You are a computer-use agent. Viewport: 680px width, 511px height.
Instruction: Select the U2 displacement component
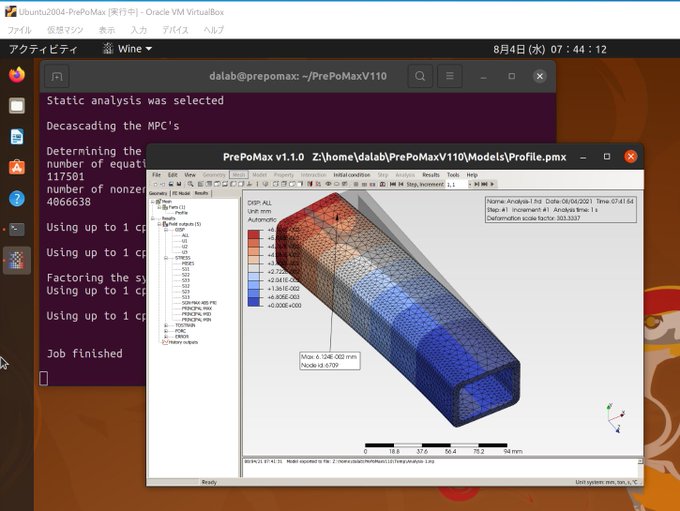pyautogui.click(x=184, y=246)
